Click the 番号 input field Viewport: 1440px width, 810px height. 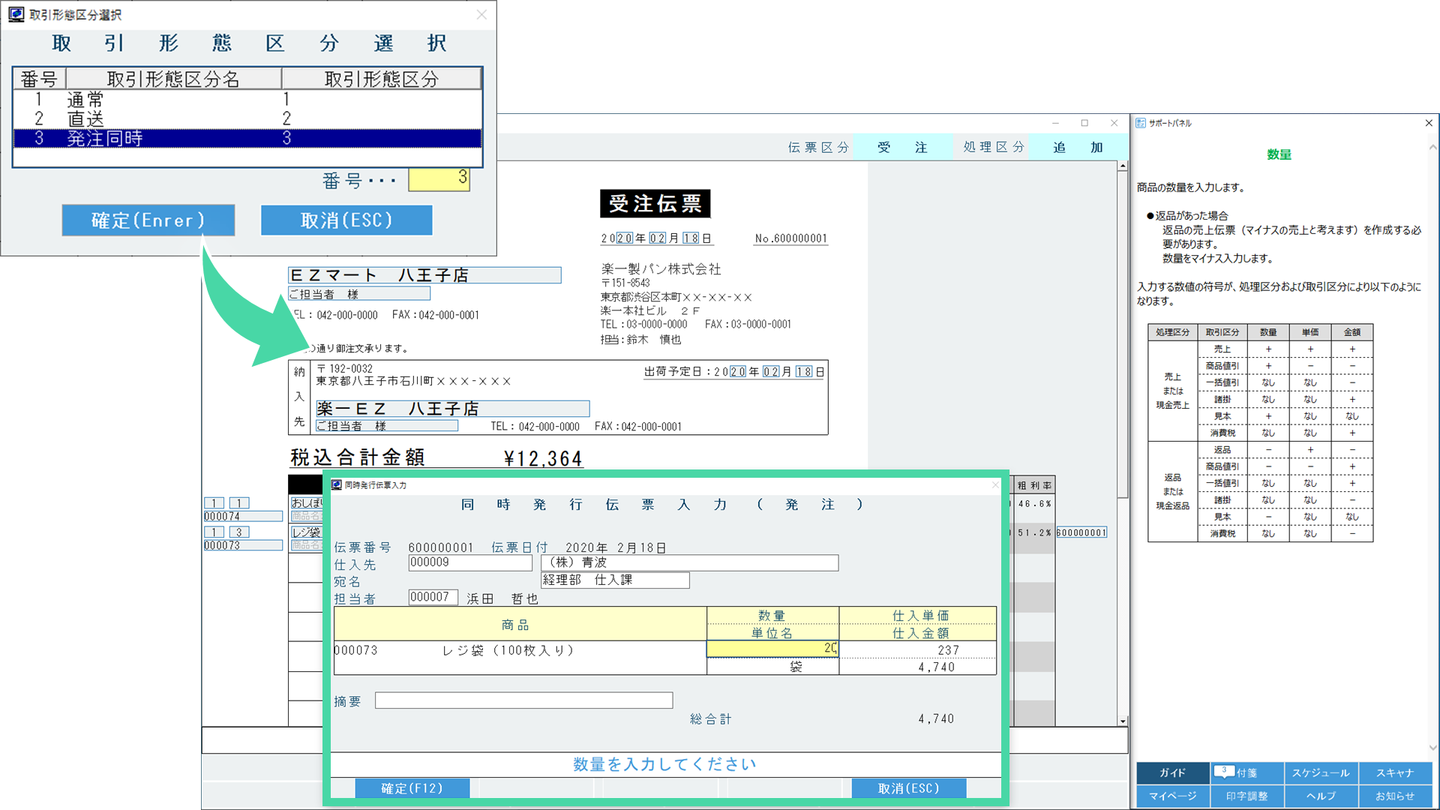[x=439, y=179]
